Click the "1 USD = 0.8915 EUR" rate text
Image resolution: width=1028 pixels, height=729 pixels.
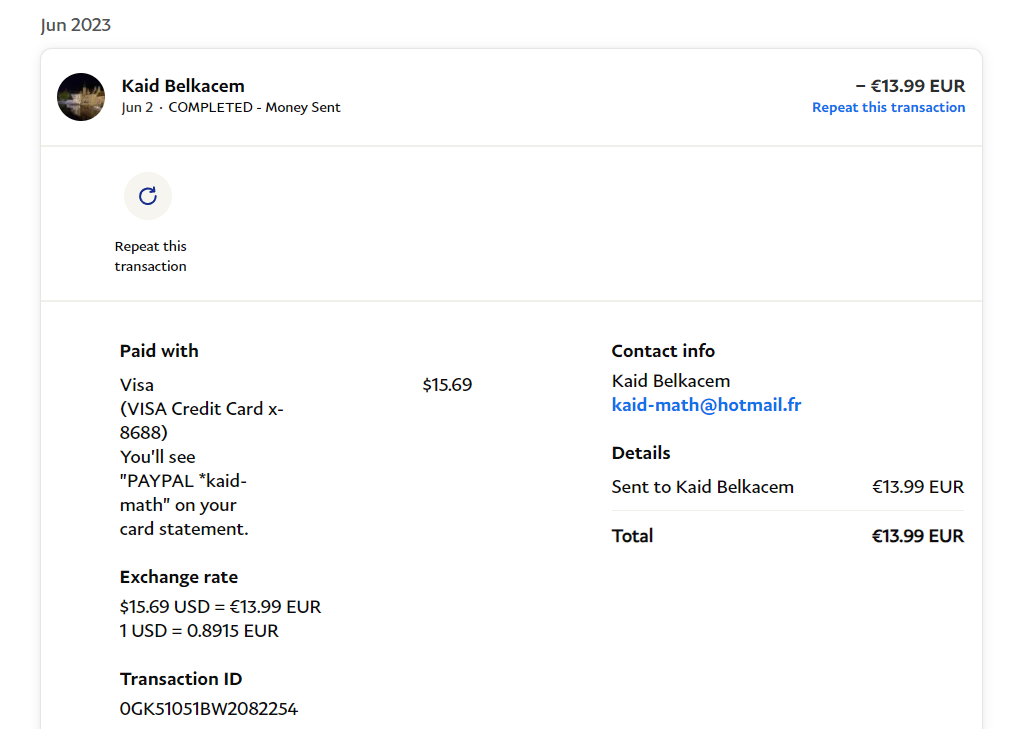coord(199,631)
